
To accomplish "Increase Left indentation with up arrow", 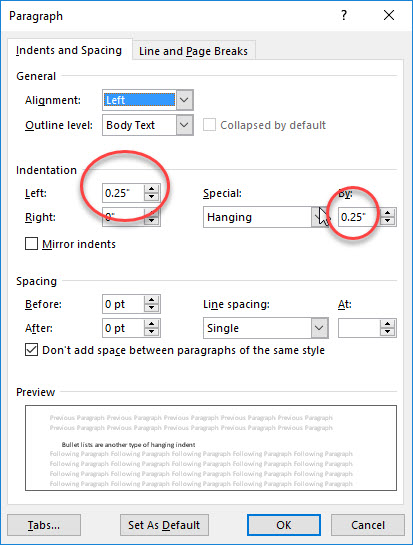I will click(x=152, y=189).
